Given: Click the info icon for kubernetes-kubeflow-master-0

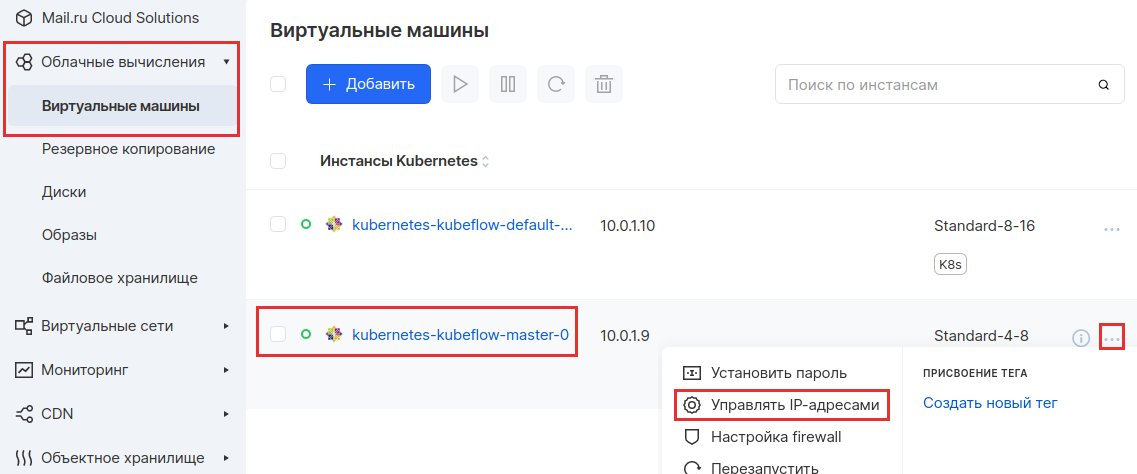Looking at the screenshot, I should [x=1080, y=337].
